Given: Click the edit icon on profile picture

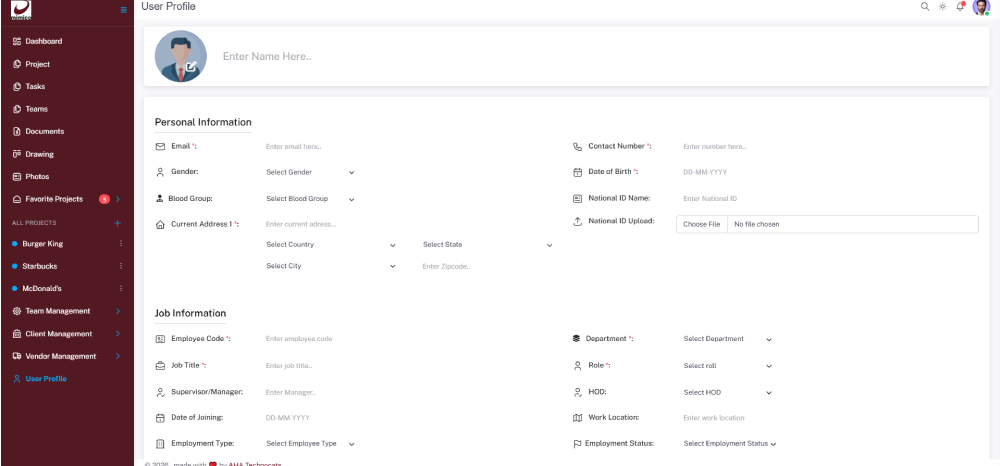Looking at the screenshot, I should tap(192, 68).
